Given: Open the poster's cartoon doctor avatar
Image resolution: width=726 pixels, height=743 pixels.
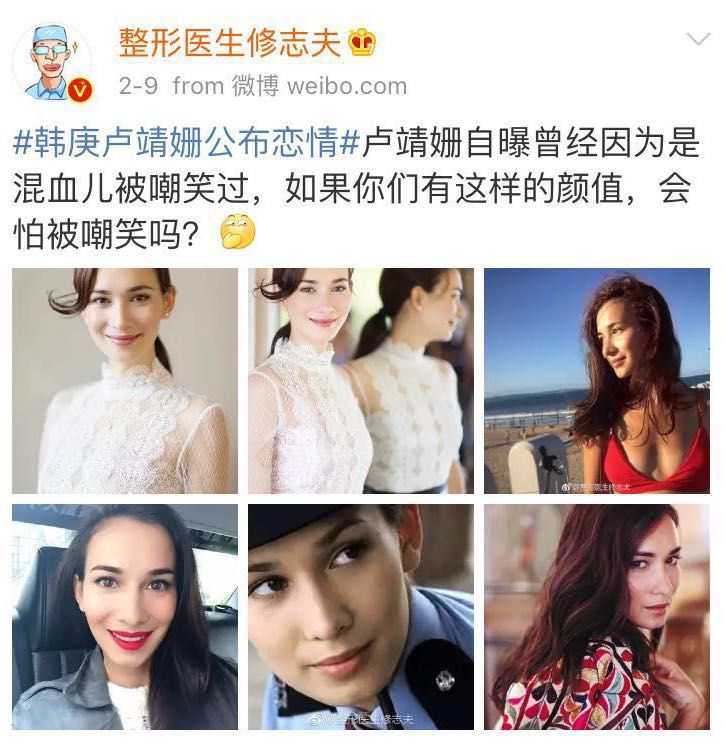Looking at the screenshot, I should point(52,63).
